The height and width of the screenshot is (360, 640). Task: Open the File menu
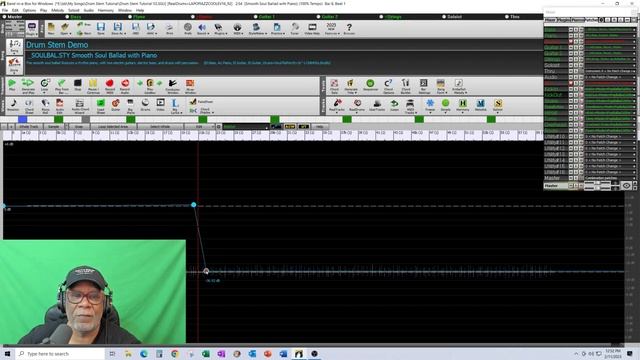tap(5, 10)
